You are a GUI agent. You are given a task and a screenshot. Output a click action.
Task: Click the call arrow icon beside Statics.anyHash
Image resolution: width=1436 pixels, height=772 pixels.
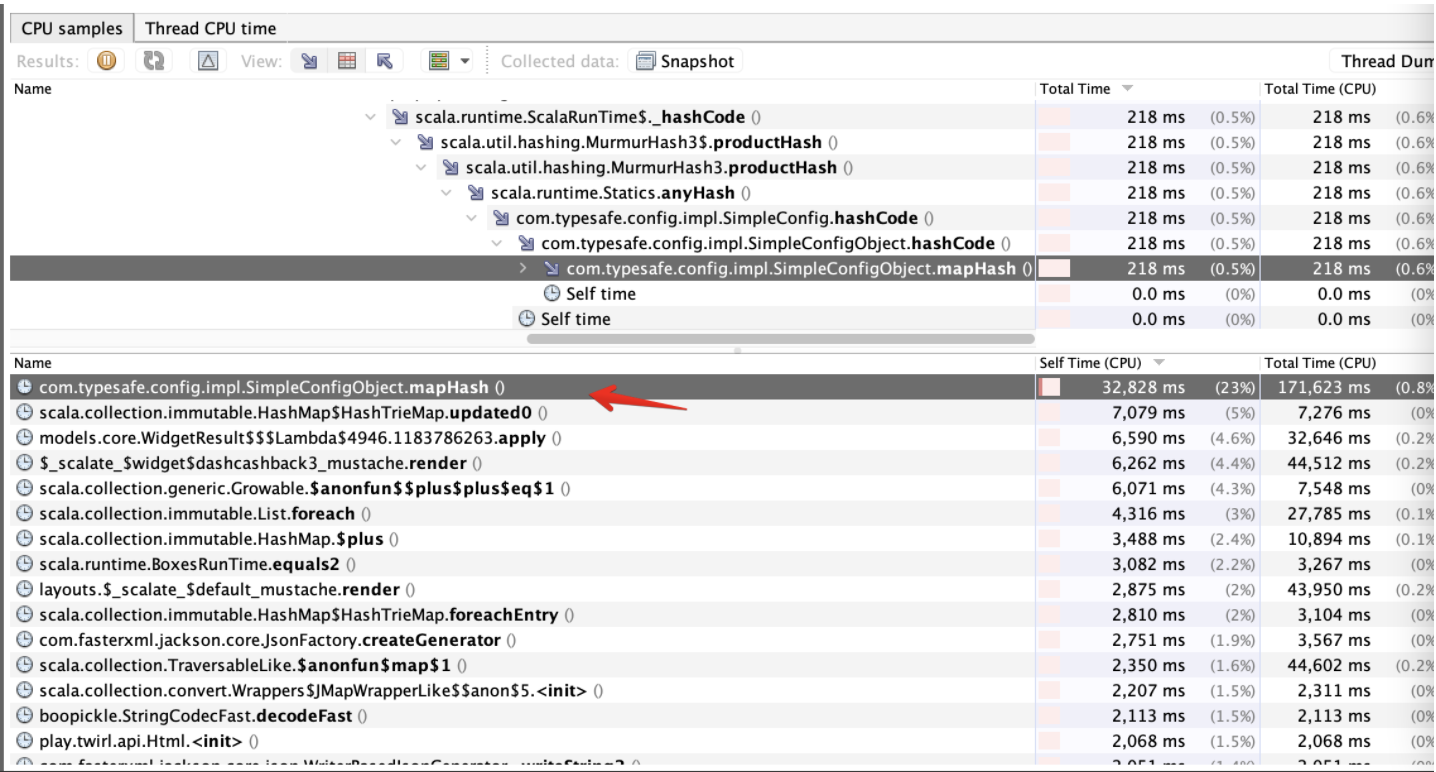point(477,193)
